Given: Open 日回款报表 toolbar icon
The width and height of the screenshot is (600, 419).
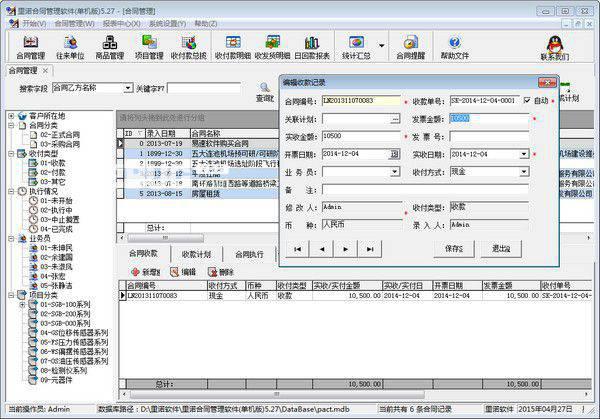Looking at the screenshot, I should (312, 47).
